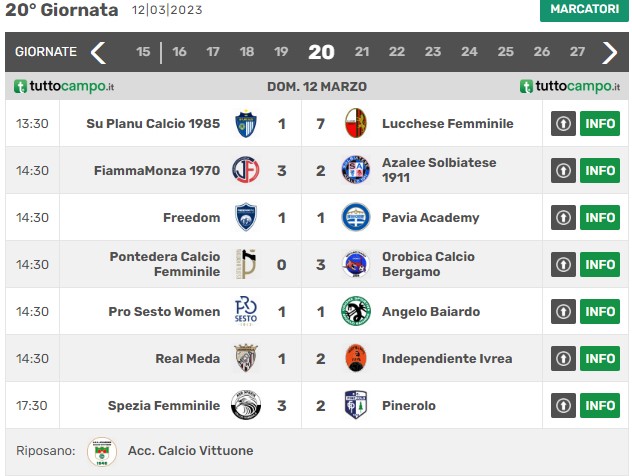Image resolution: width=632 pixels, height=476 pixels.
Task: Click the Lucchese Femminile team crest
Action: coord(356,123)
